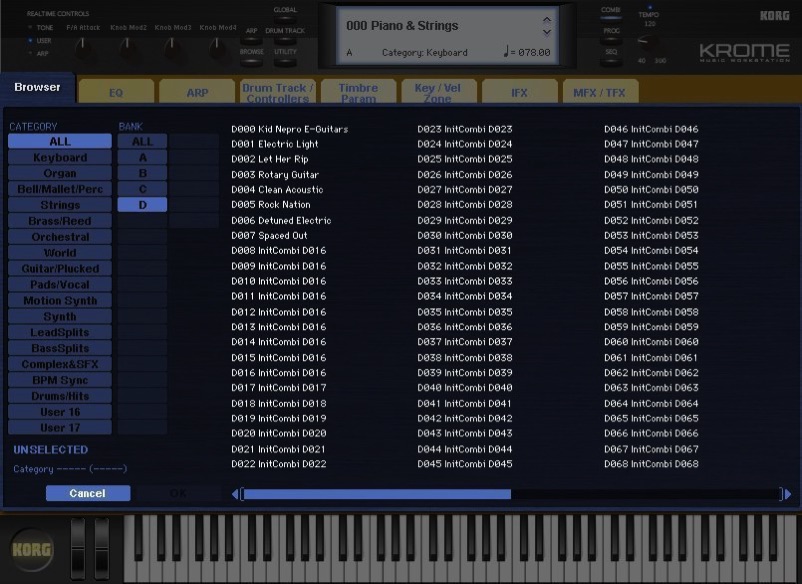This screenshot has height=584, width=802.
Task: Click the BROWSE button
Action: 251,62
